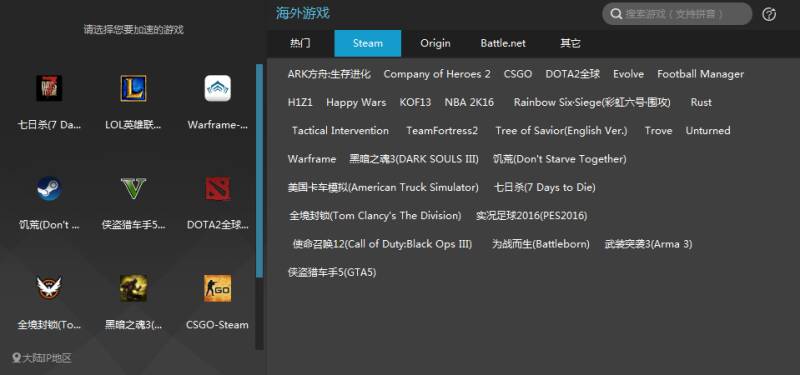This screenshot has height=375, width=800.
Task: Choose Football Manager in Steam list
Action: click(x=701, y=74)
